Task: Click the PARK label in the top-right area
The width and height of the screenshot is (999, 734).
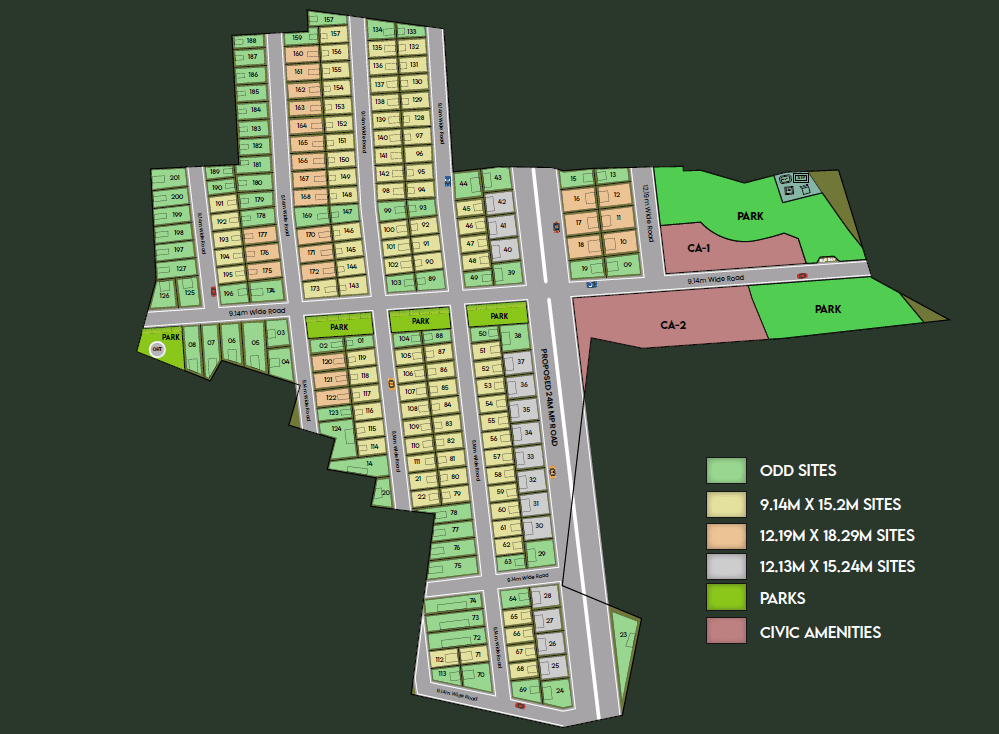Action: point(748,215)
